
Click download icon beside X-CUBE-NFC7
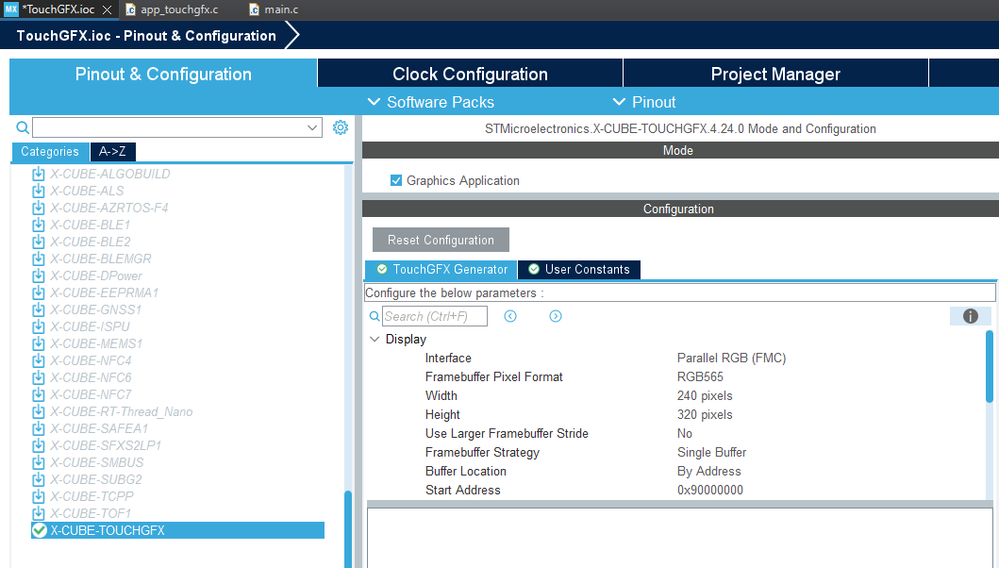[38, 395]
